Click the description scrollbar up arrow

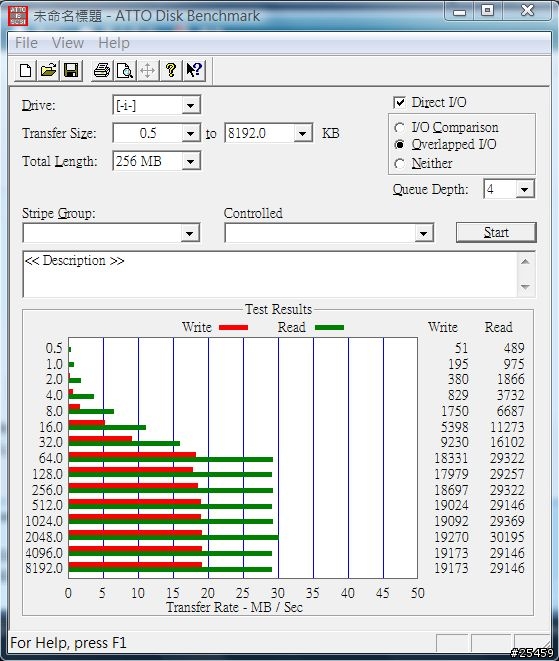[525, 262]
